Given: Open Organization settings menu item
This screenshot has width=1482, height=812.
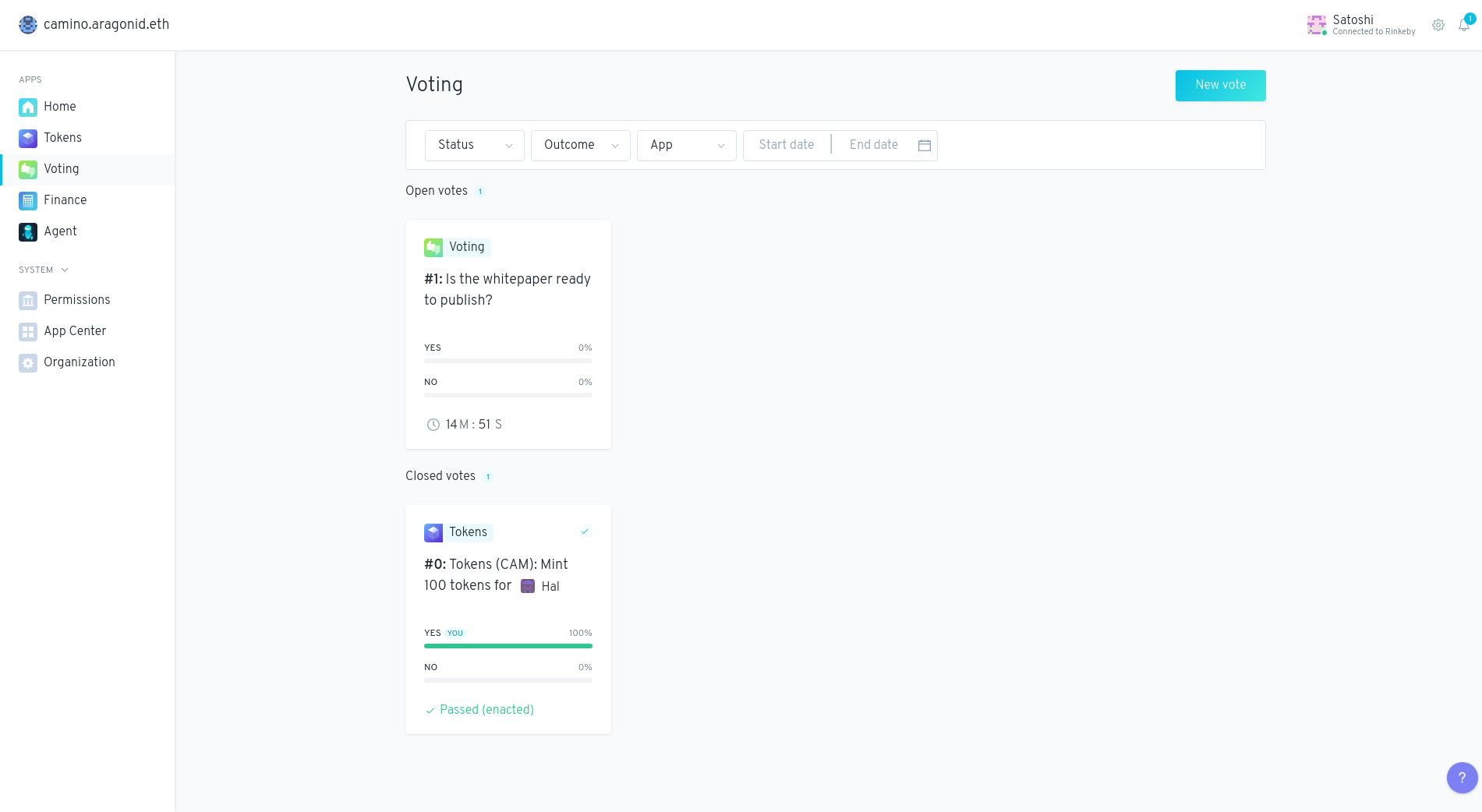Looking at the screenshot, I should (x=79, y=362).
